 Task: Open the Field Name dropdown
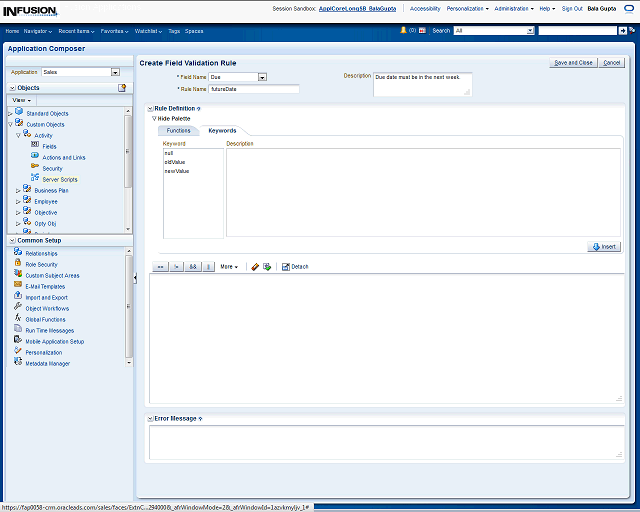[262, 77]
